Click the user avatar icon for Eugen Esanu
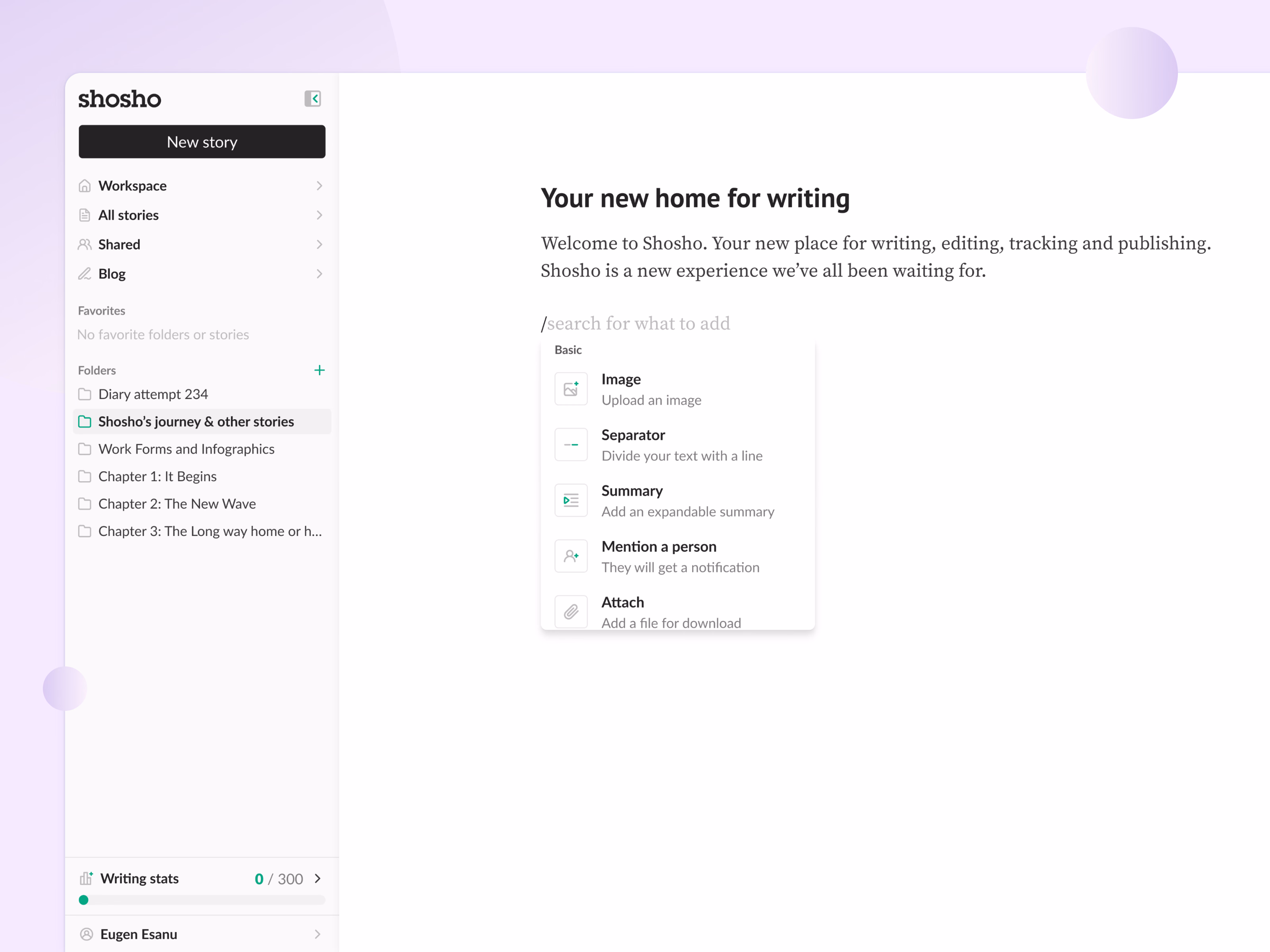 coord(86,934)
